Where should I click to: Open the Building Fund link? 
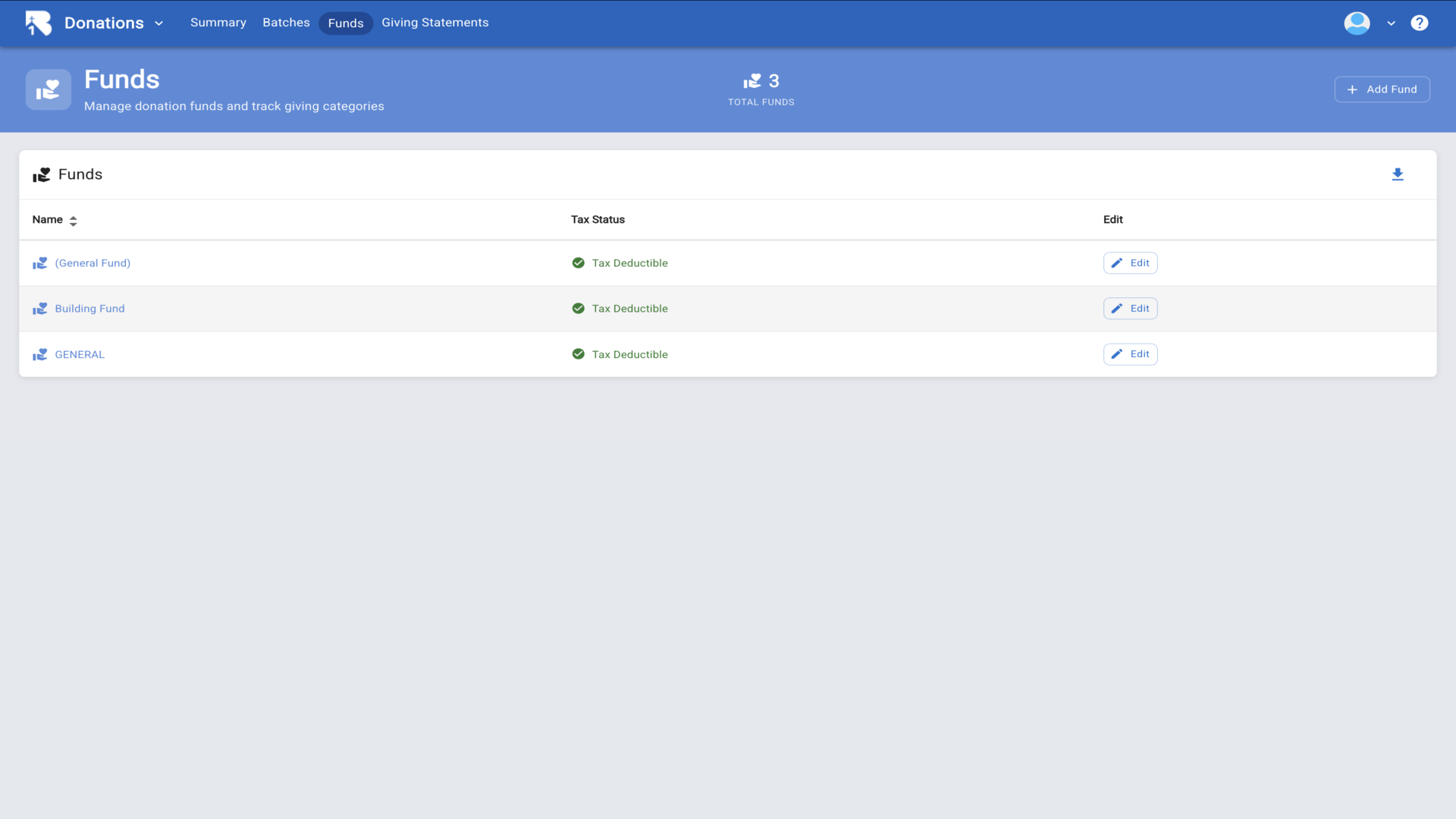pyautogui.click(x=89, y=309)
